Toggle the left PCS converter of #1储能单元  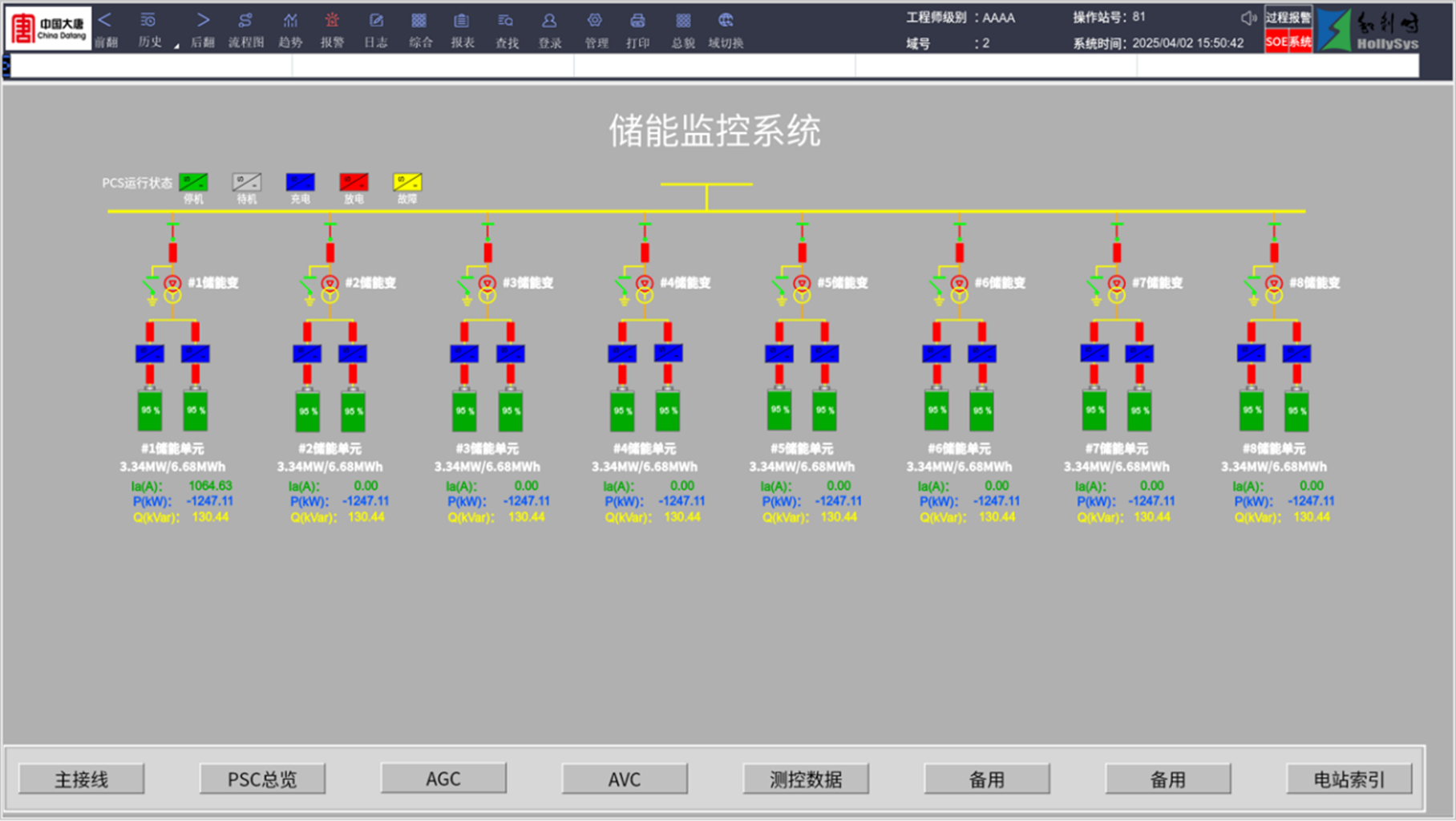pyautogui.click(x=150, y=354)
